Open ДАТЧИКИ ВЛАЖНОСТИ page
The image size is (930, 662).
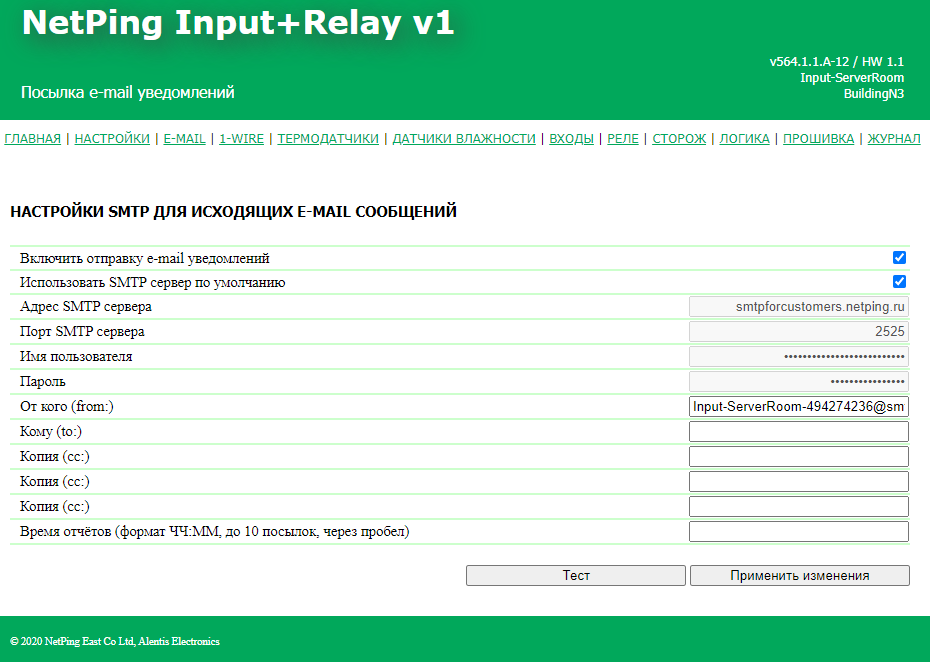tap(464, 138)
